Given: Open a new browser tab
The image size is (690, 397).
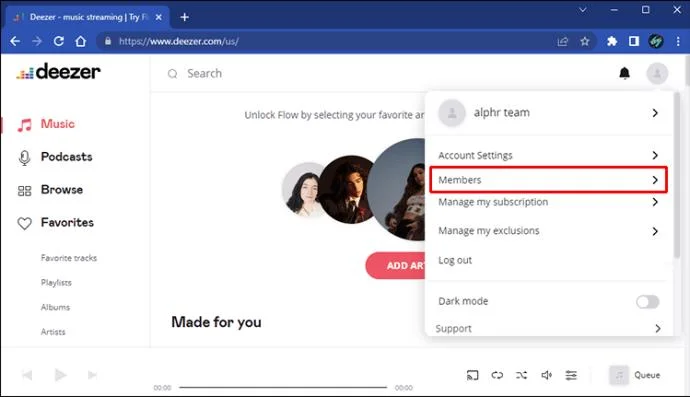Looking at the screenshot, I should point(184,17).
